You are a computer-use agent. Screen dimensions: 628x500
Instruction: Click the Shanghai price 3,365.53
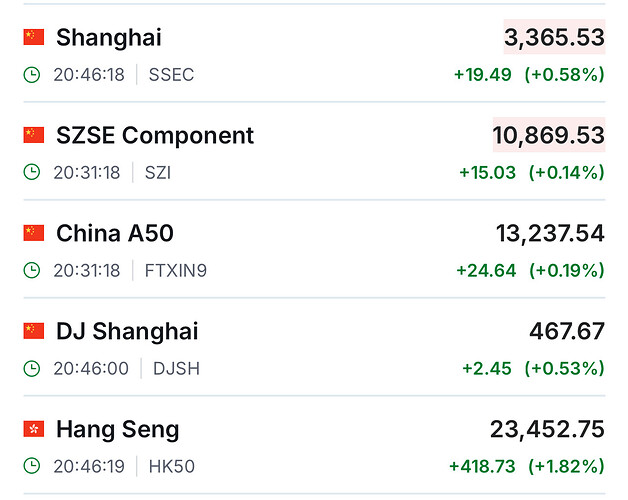pos(554,38)
